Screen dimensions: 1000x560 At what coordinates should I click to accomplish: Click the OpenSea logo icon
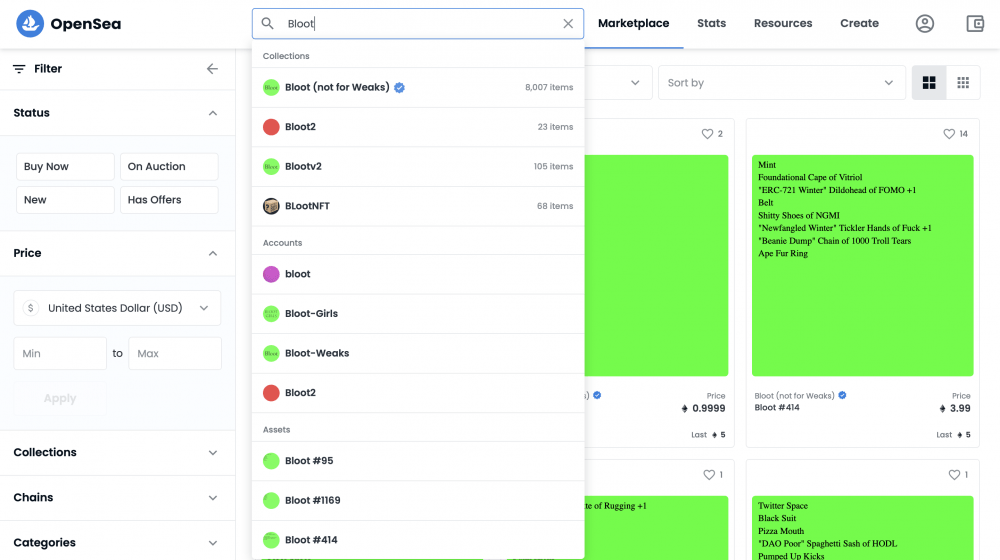click(29, 24)
